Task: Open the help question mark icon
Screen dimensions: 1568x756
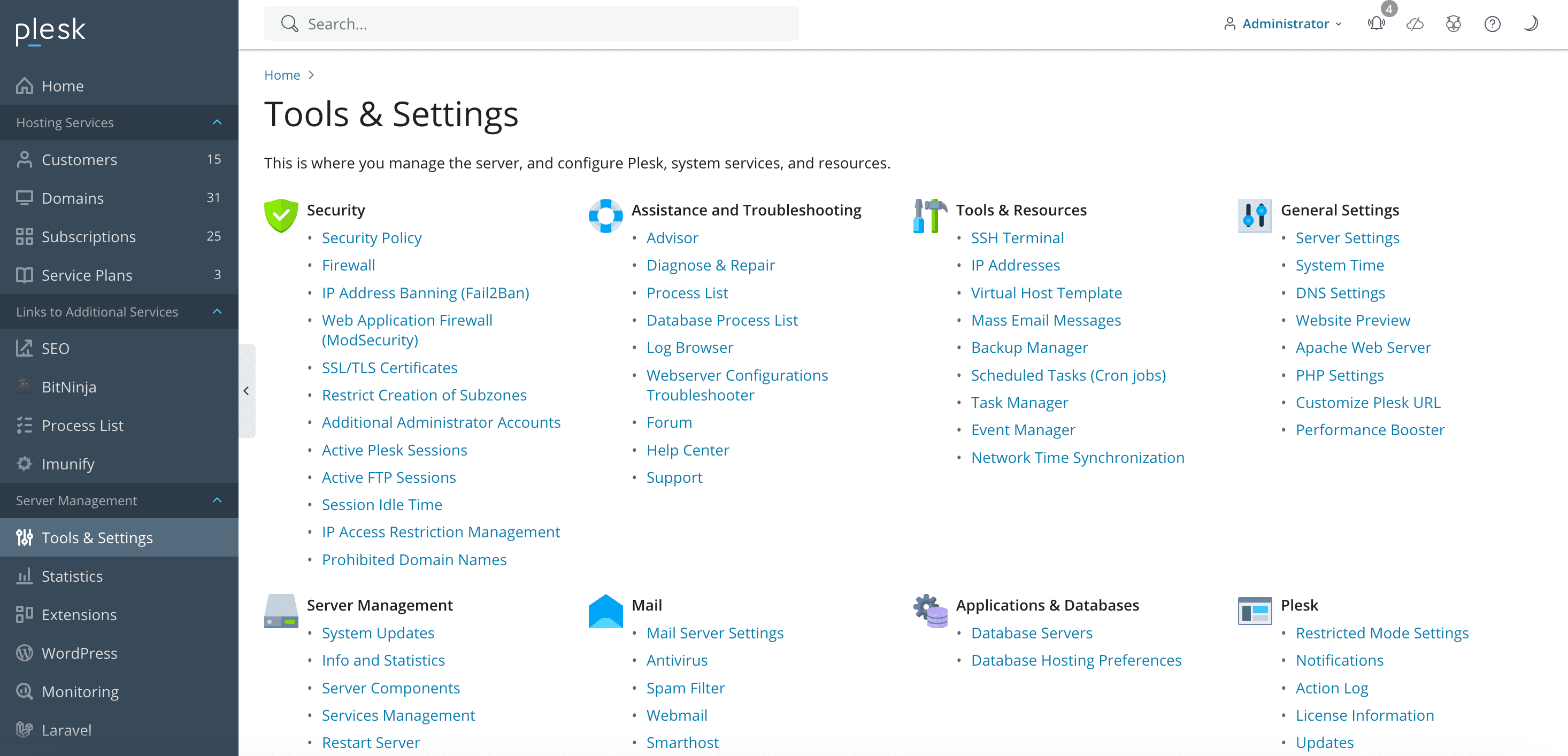Action: pyautogui.click(x=1492, y=24)
